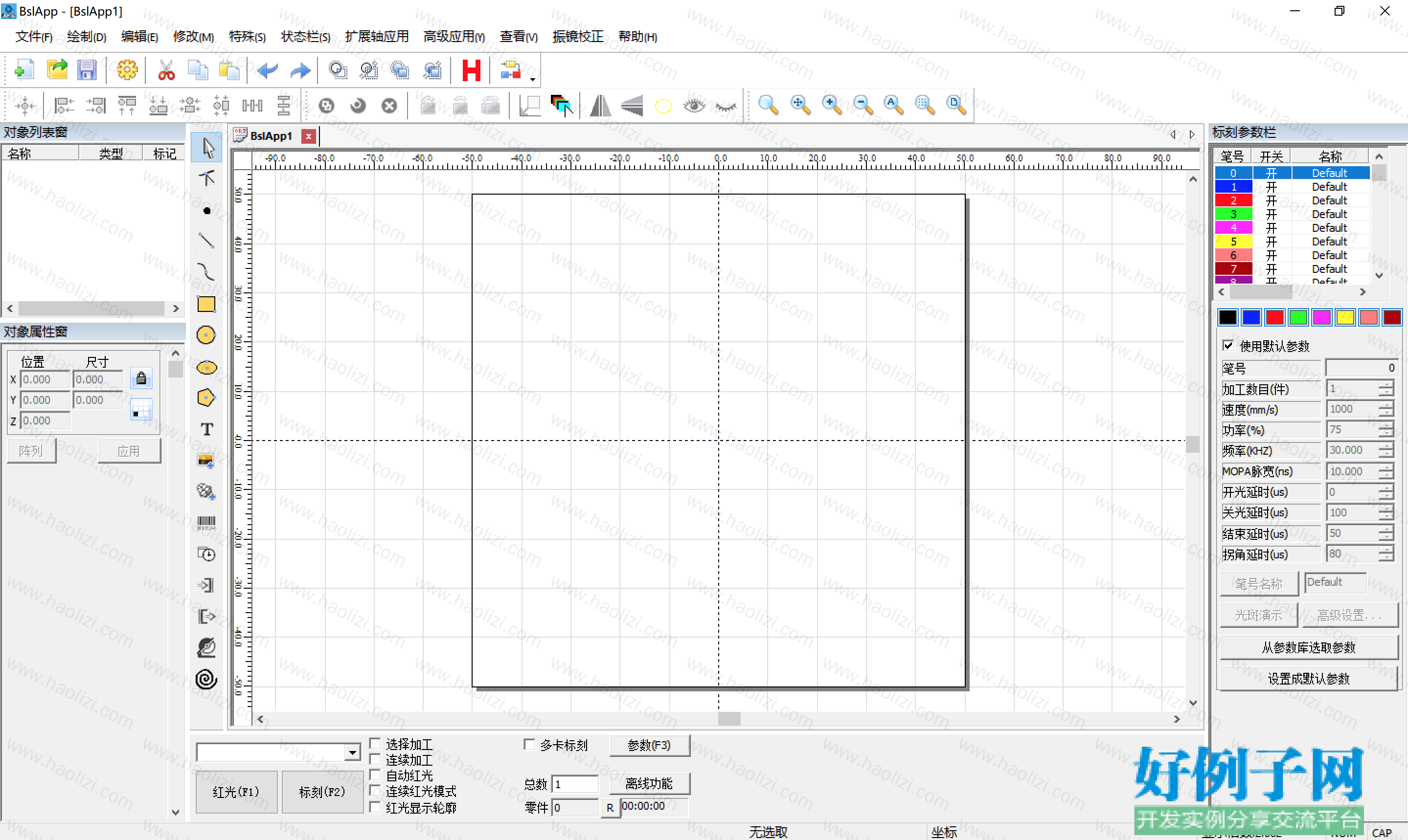Toggle the 使用默认参数 checkbox
Image resolution: width=1408 pixels, height=840 pixels.
pyautogui.click(x=1227, y=345)
